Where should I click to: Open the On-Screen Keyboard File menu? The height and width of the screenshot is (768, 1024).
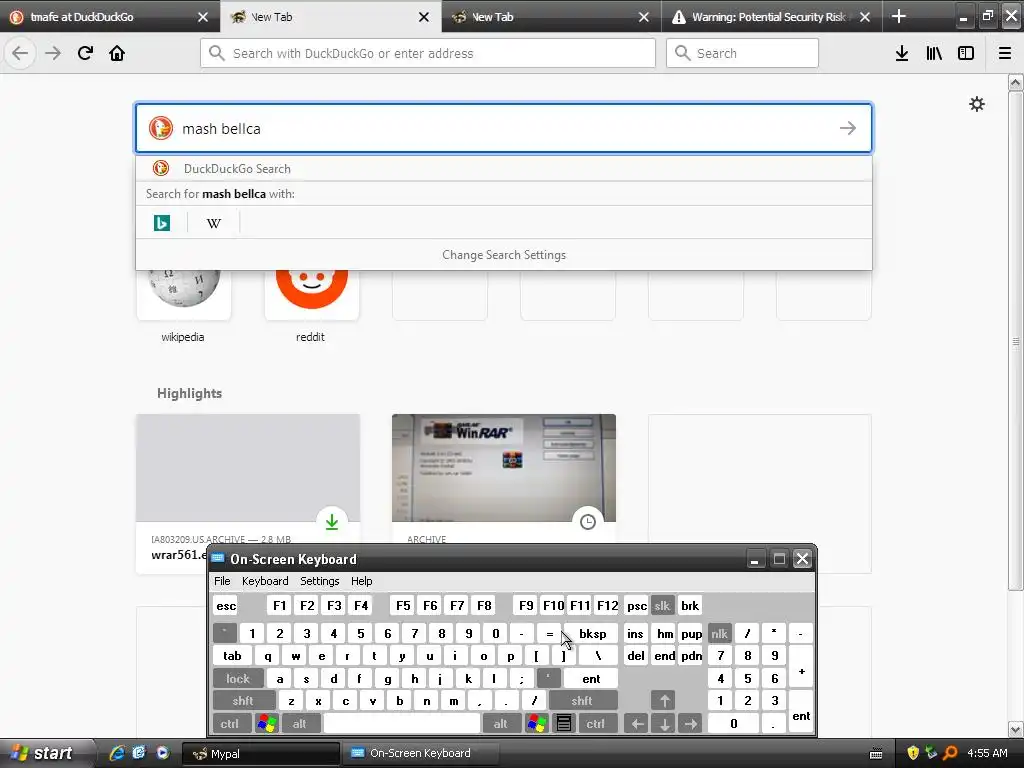point(222,581)
